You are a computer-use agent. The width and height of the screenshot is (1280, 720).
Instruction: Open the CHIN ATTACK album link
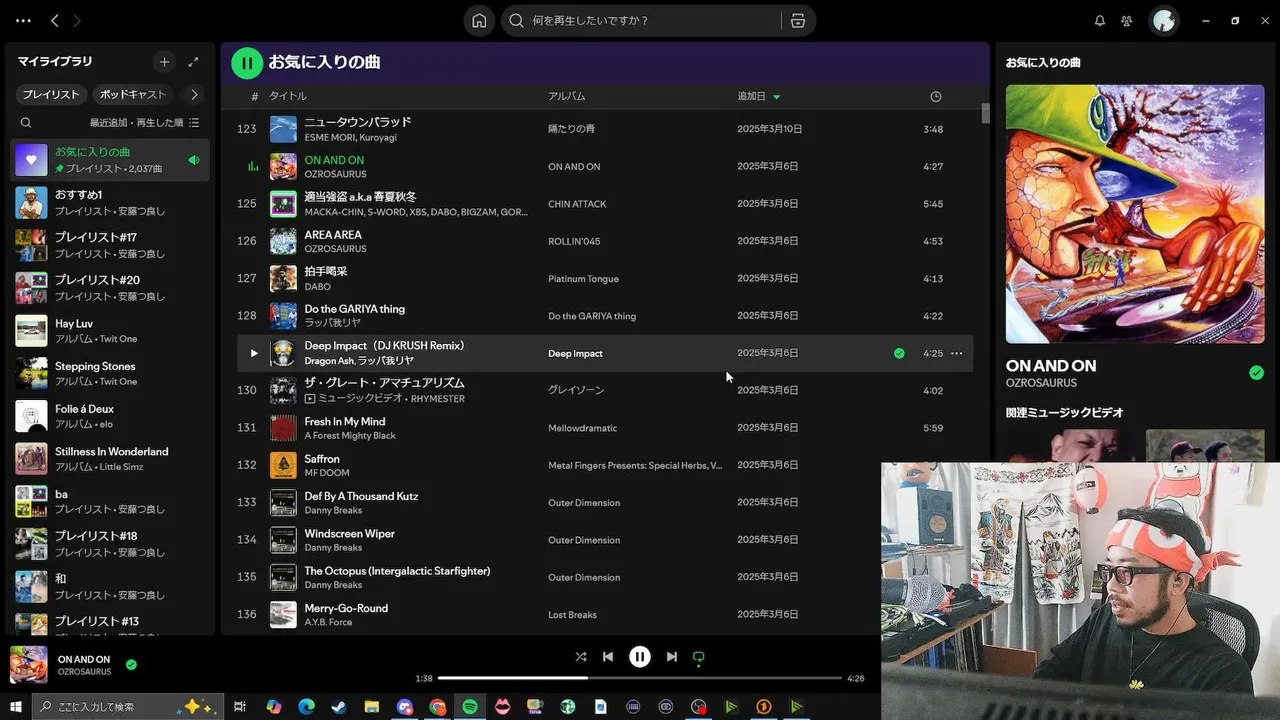click(x=577, y=204)
